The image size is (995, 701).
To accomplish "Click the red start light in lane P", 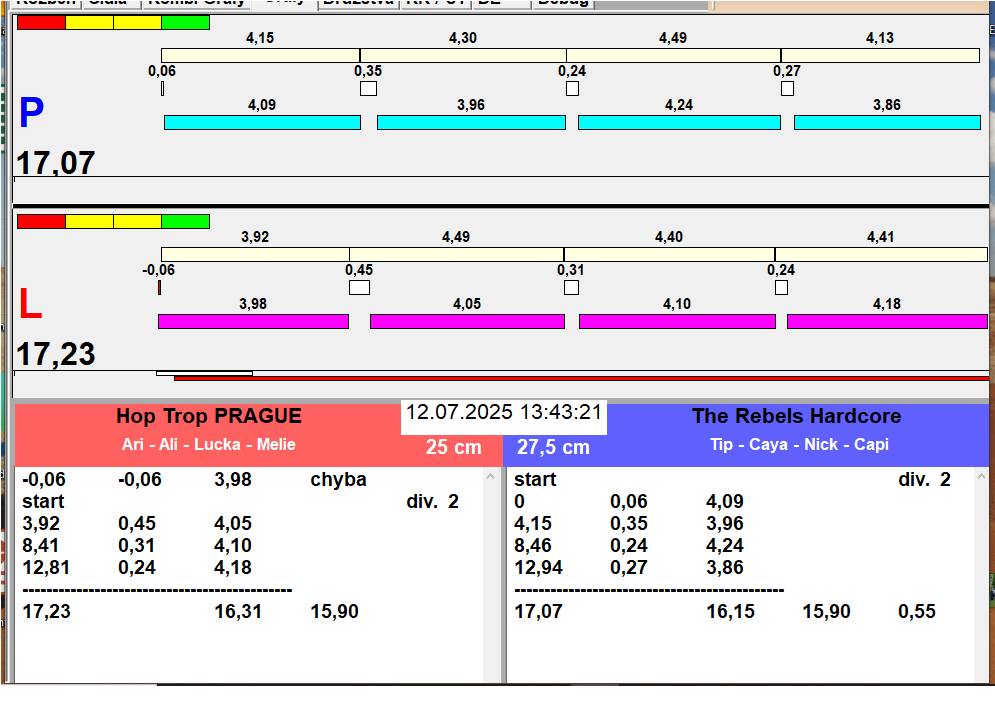I will coord(41,22).
